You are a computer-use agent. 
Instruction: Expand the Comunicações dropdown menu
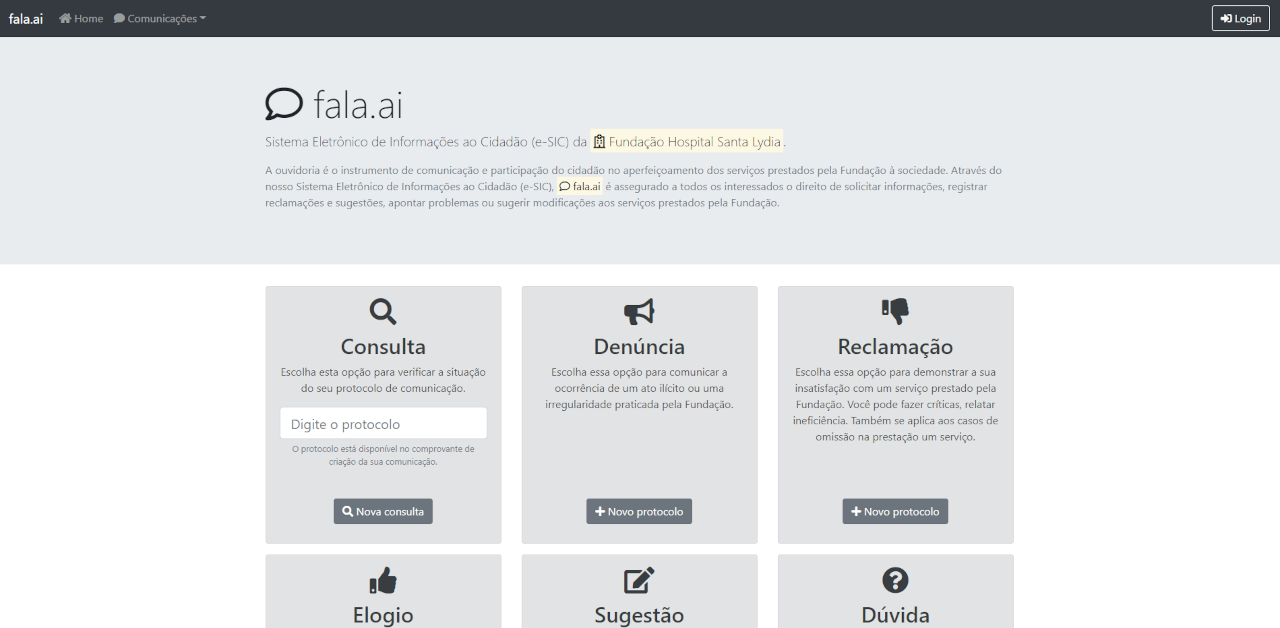point(160,18)
